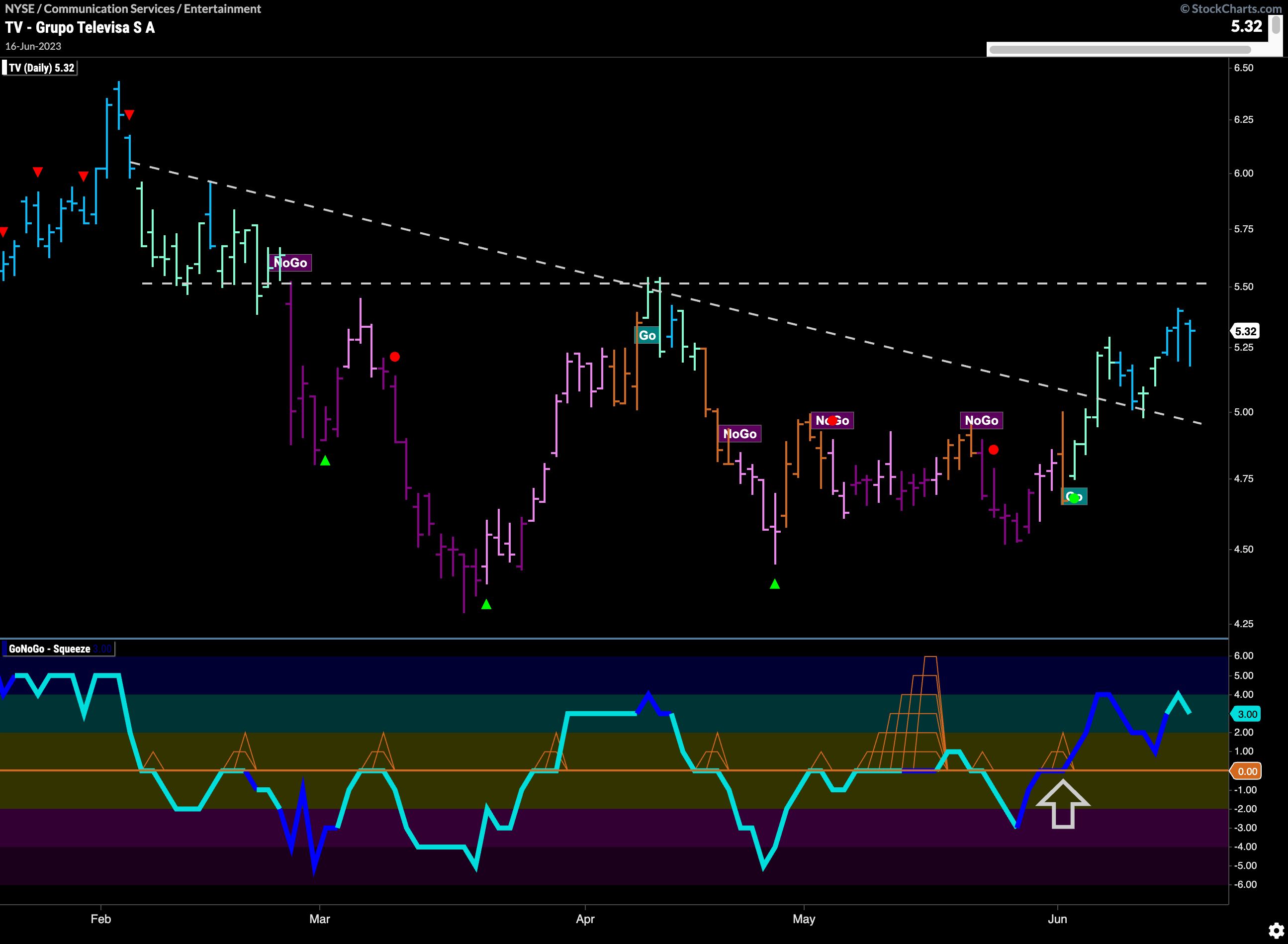Click the red dot marker below the late May NoGo
This screenshot has width=1288, height=944.
tap(994, 450)
